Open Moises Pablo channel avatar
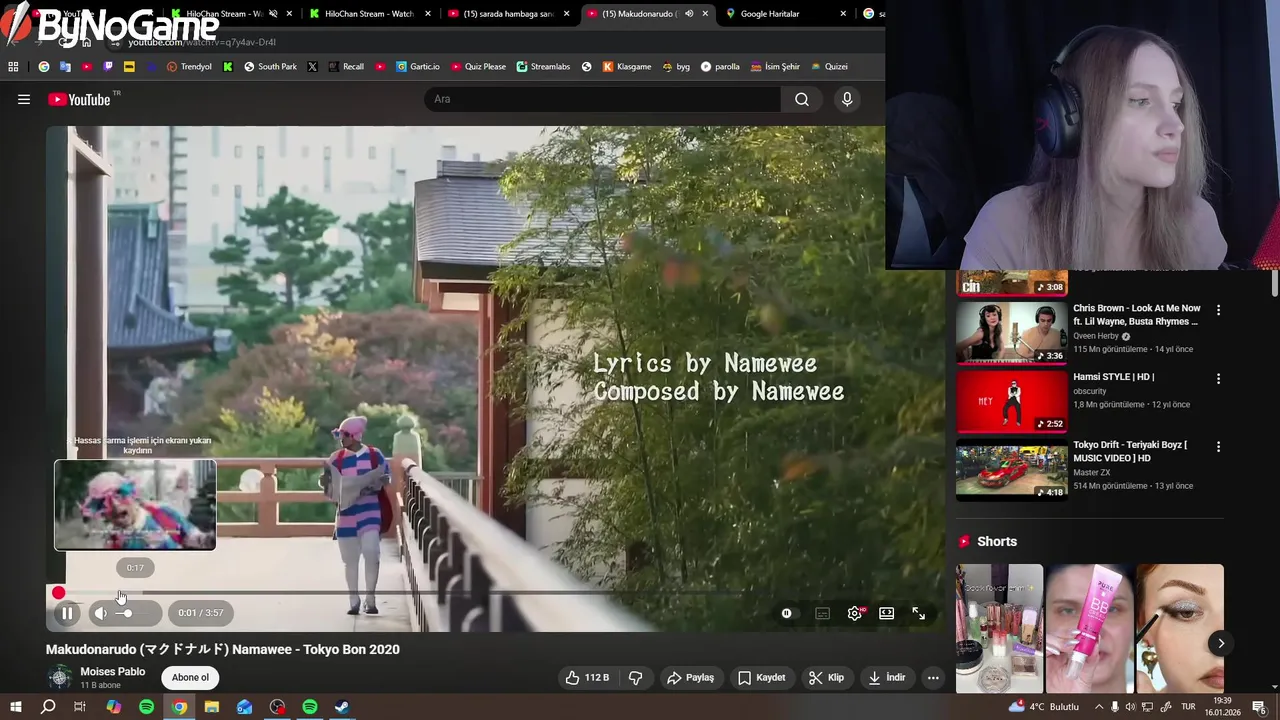This screenshot has width=1280, height=720. tap(60, 677)
